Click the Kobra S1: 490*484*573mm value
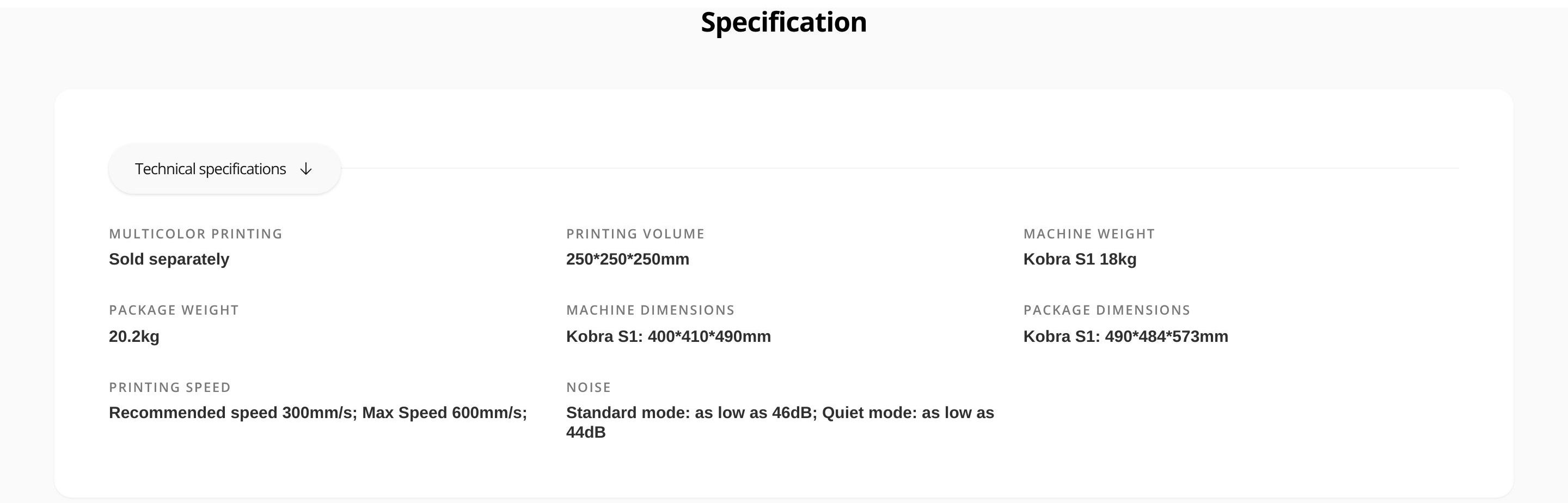Viewport: 1568px width, 503px height. pos(1125,337)
